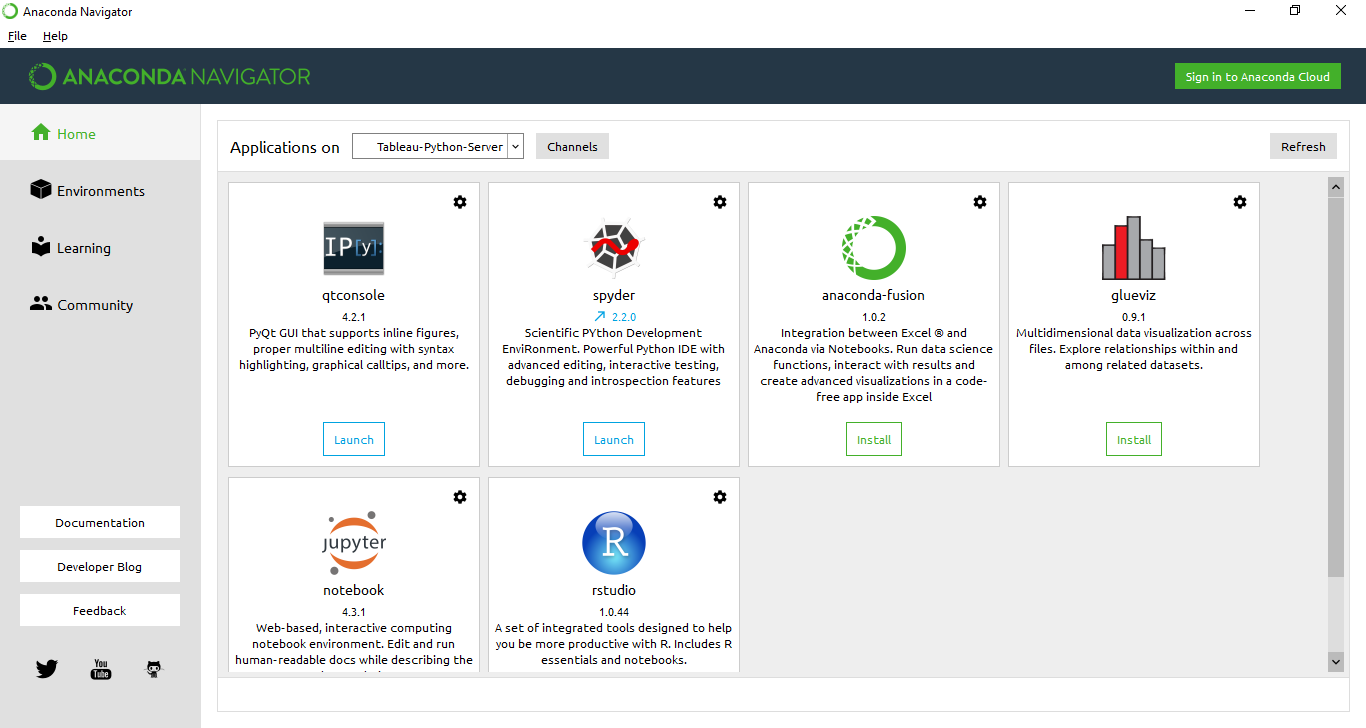Click the applications list scrollbar thumb

(1336, 387)
